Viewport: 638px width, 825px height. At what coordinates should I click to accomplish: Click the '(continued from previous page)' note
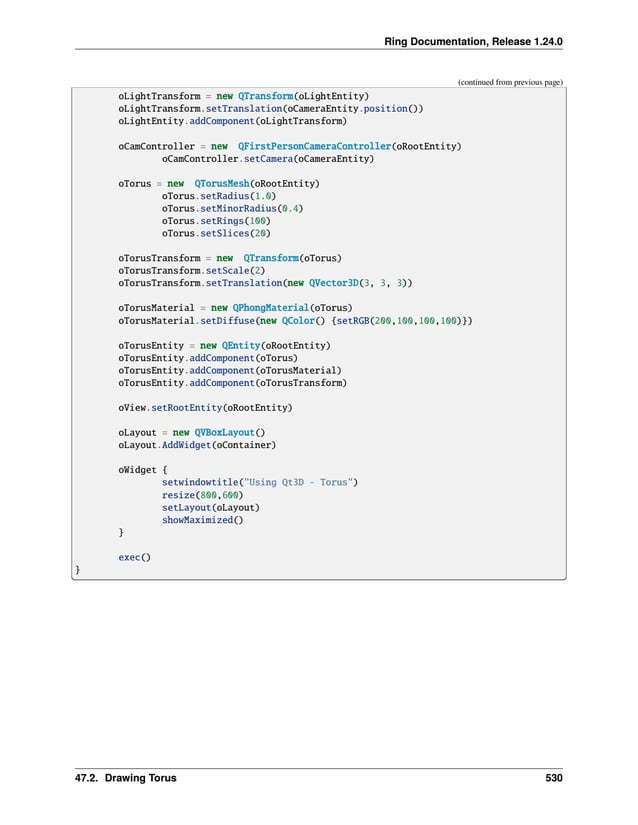click(510, 82)
